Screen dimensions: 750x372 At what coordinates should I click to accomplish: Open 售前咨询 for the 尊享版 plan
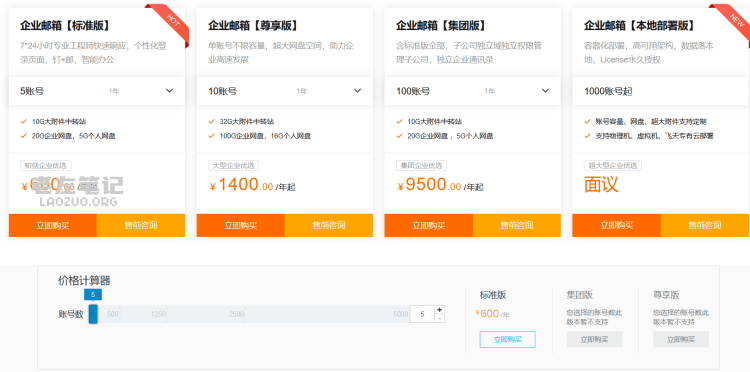[329, 225]
